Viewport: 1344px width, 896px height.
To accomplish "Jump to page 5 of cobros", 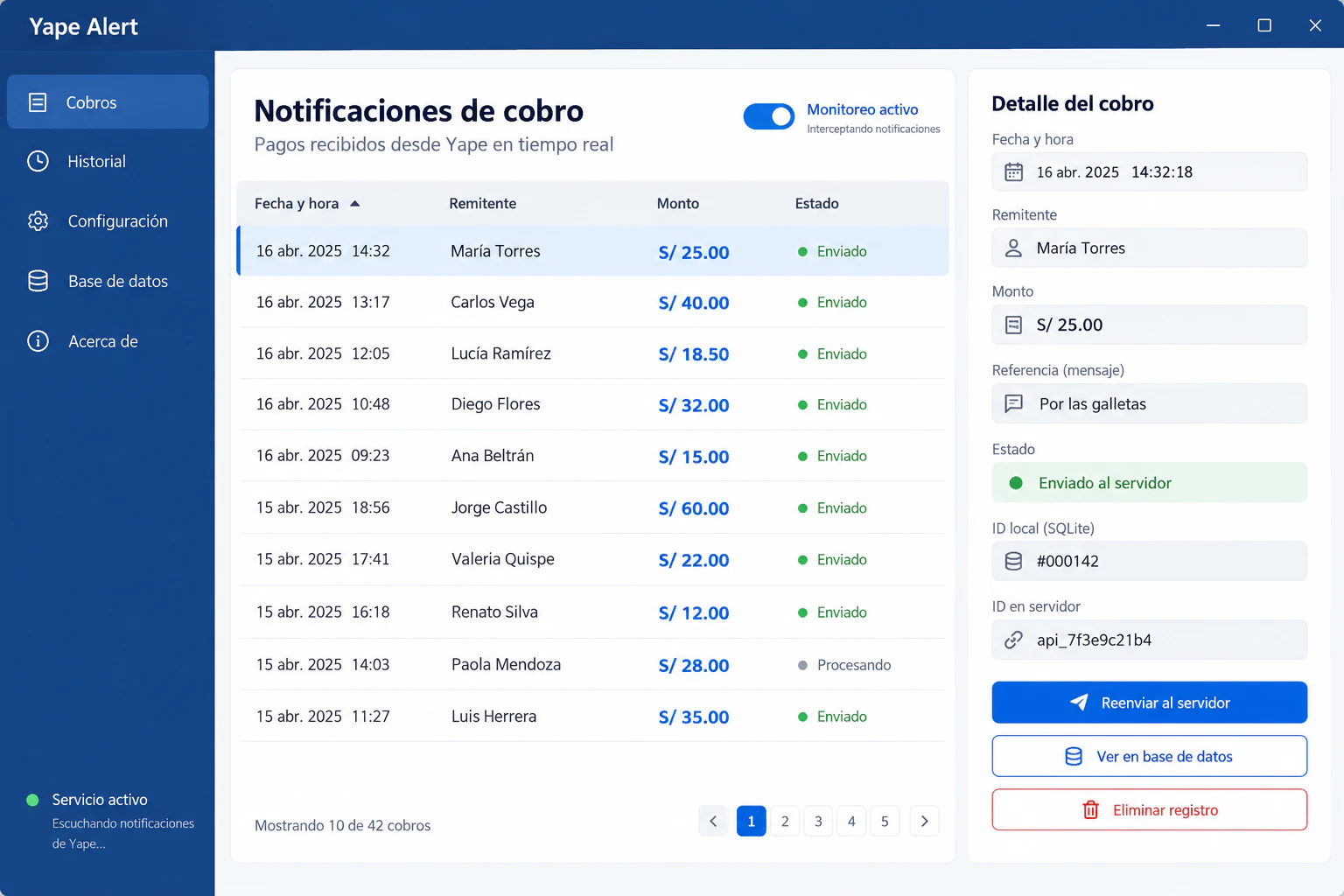I will point(885,821).
